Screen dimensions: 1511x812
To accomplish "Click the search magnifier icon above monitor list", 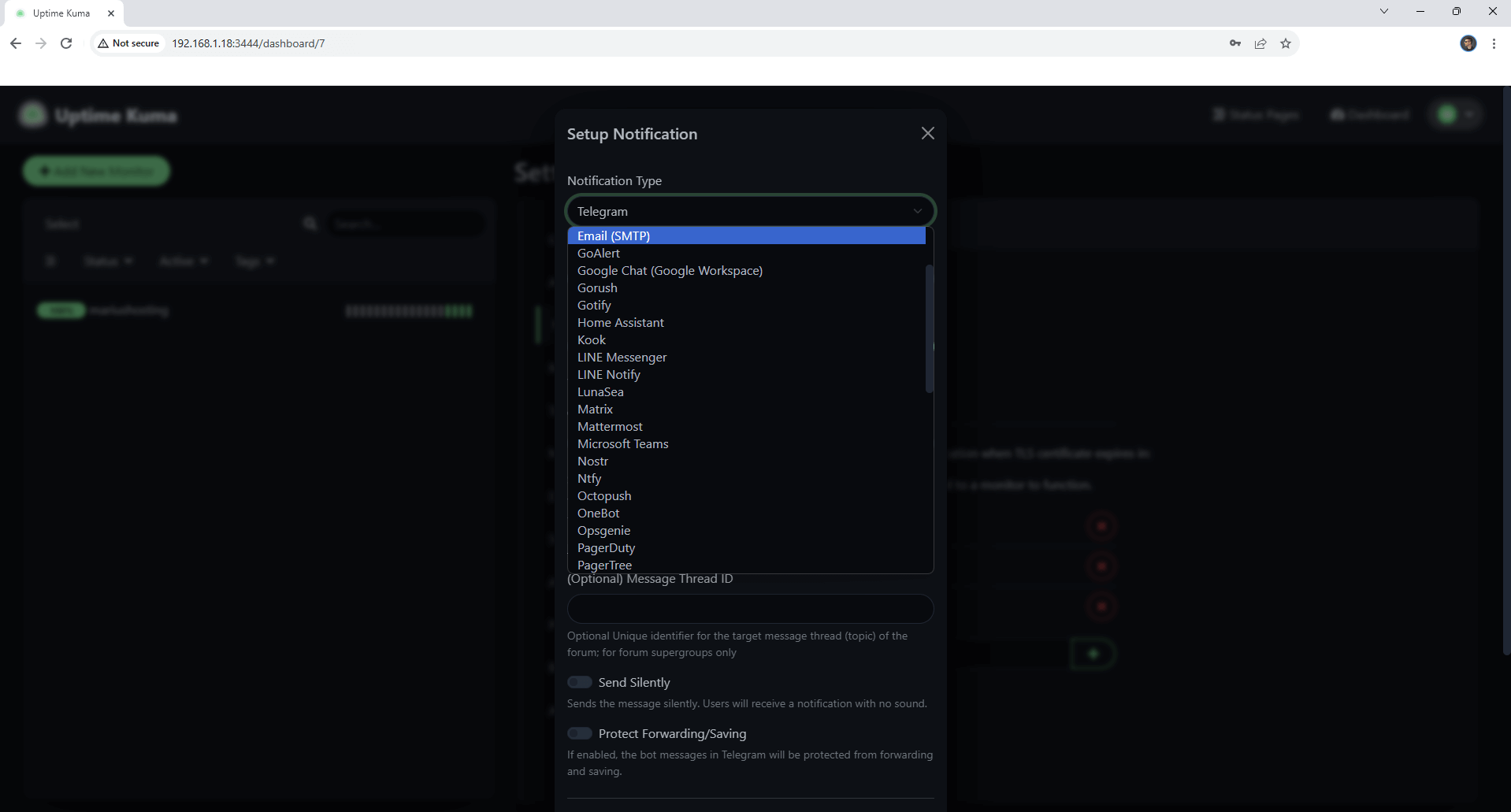I will [310, 223].
